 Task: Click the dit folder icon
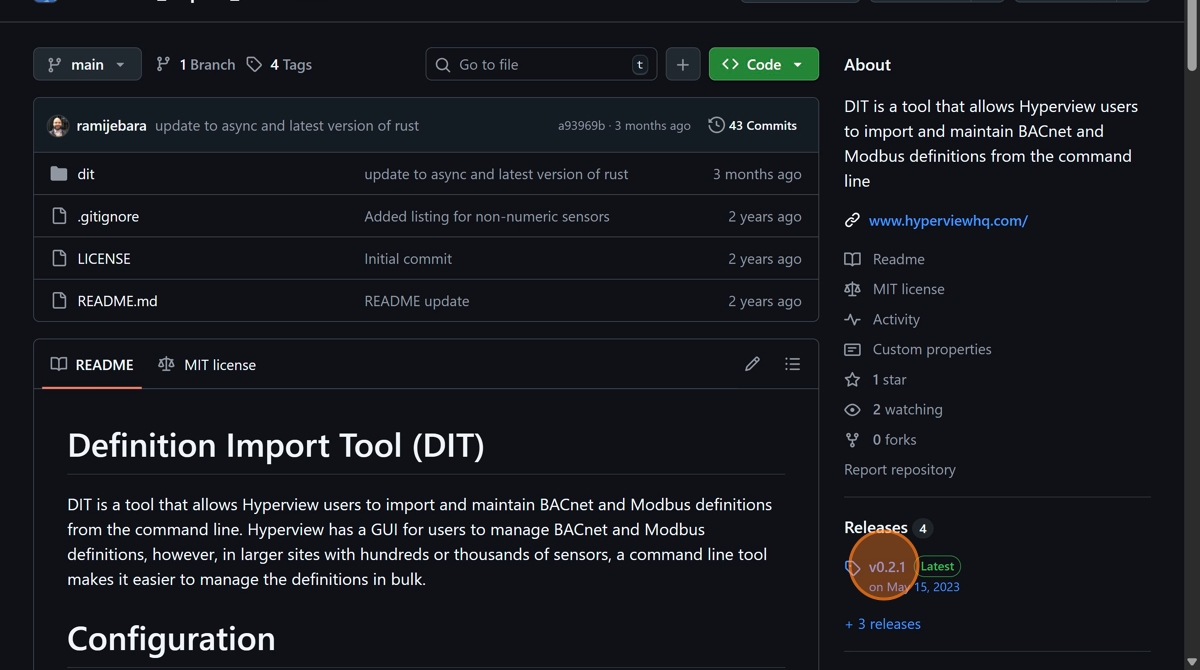tap(59, 174)
